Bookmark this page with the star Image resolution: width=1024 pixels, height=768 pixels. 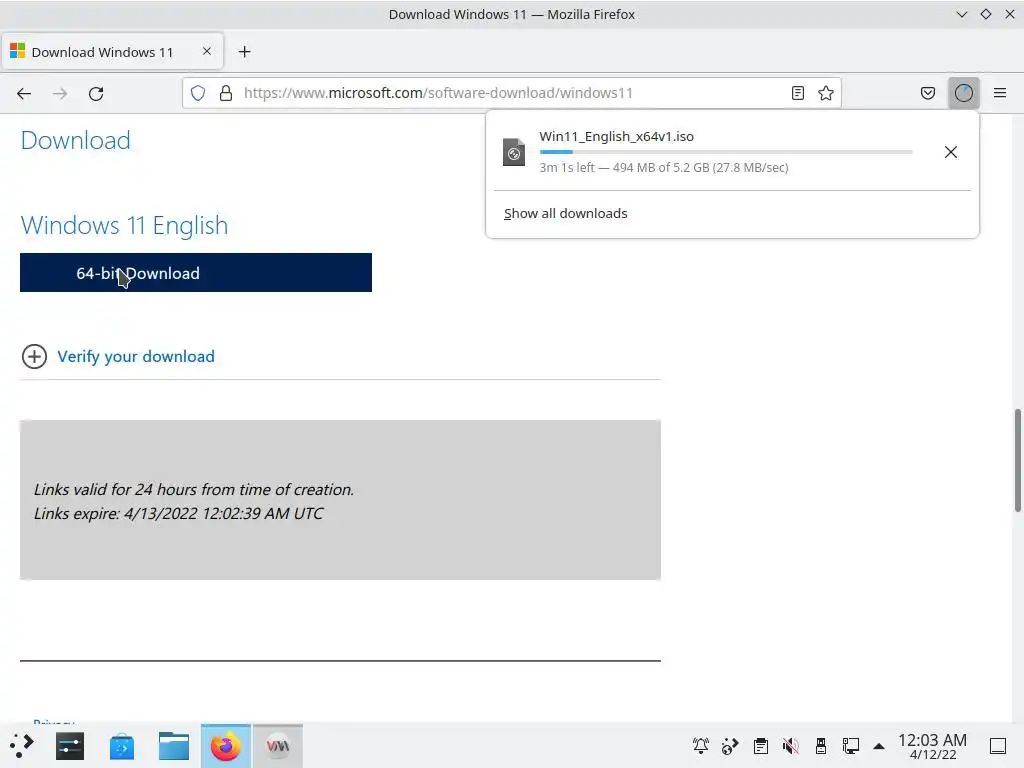(x=825, y=93)
